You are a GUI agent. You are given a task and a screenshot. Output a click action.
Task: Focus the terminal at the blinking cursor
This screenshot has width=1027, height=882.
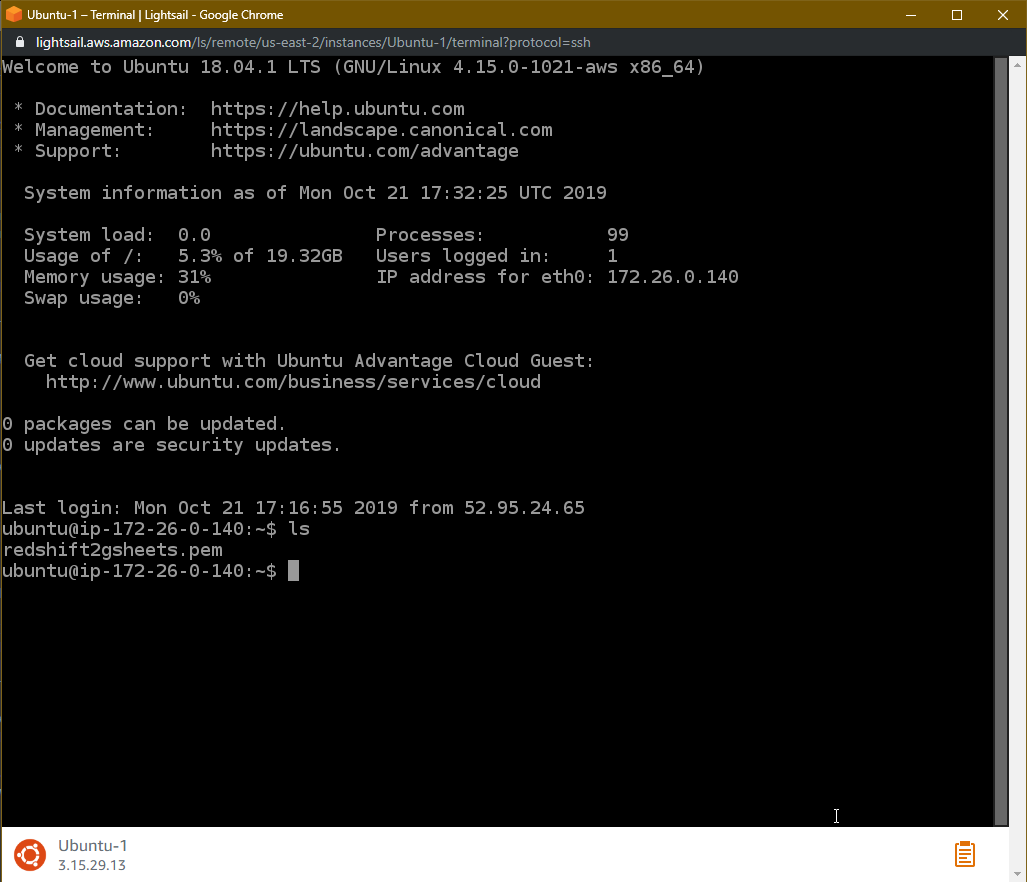click(293, 570)
